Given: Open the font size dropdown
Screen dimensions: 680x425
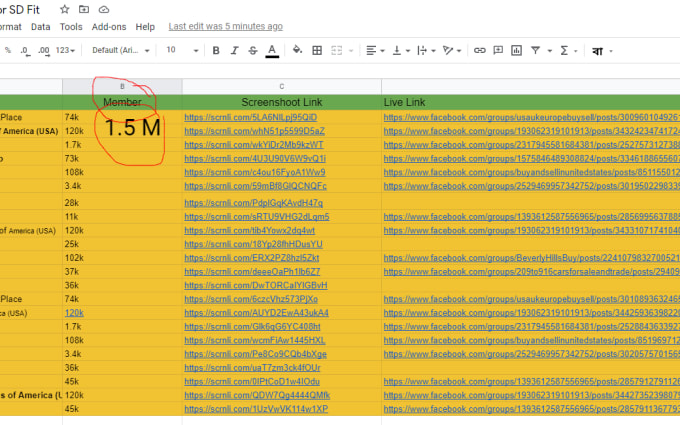Looking at the screenshot, I should [182, 50].
